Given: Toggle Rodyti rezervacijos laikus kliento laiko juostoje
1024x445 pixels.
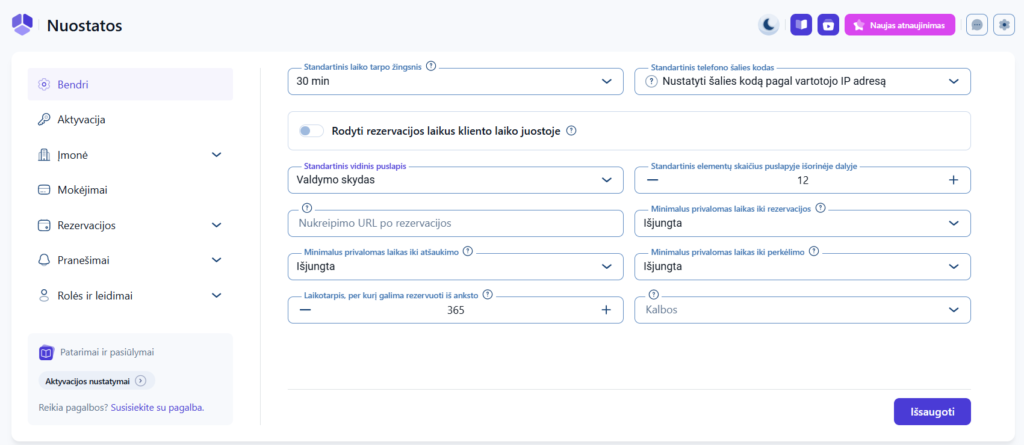Looking at the screenshot, I should [311, 130].
